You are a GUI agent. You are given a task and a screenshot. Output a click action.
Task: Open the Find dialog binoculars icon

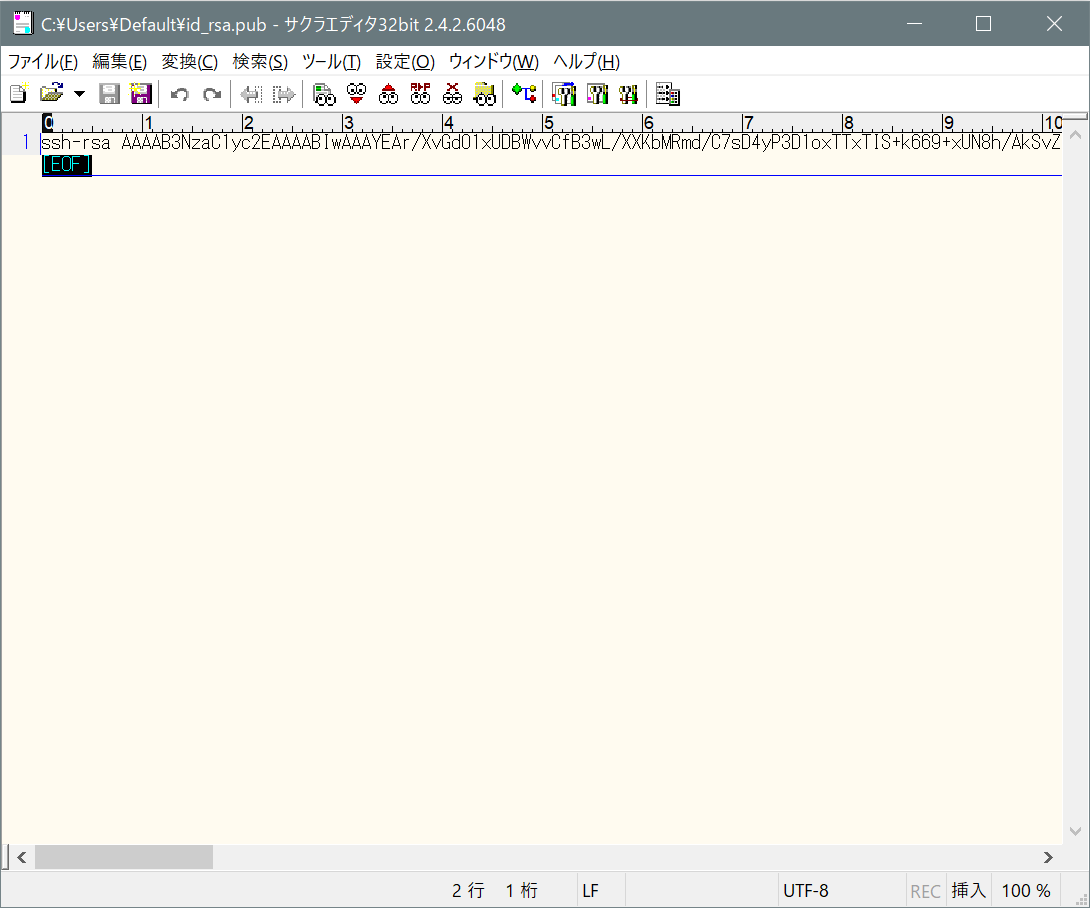pyautogui.click(x=324, y=94)
